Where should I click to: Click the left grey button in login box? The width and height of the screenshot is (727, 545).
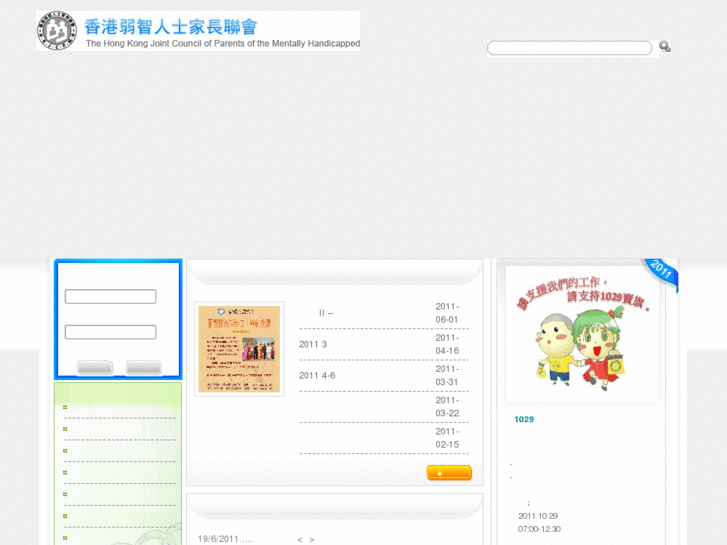[95, 367]
